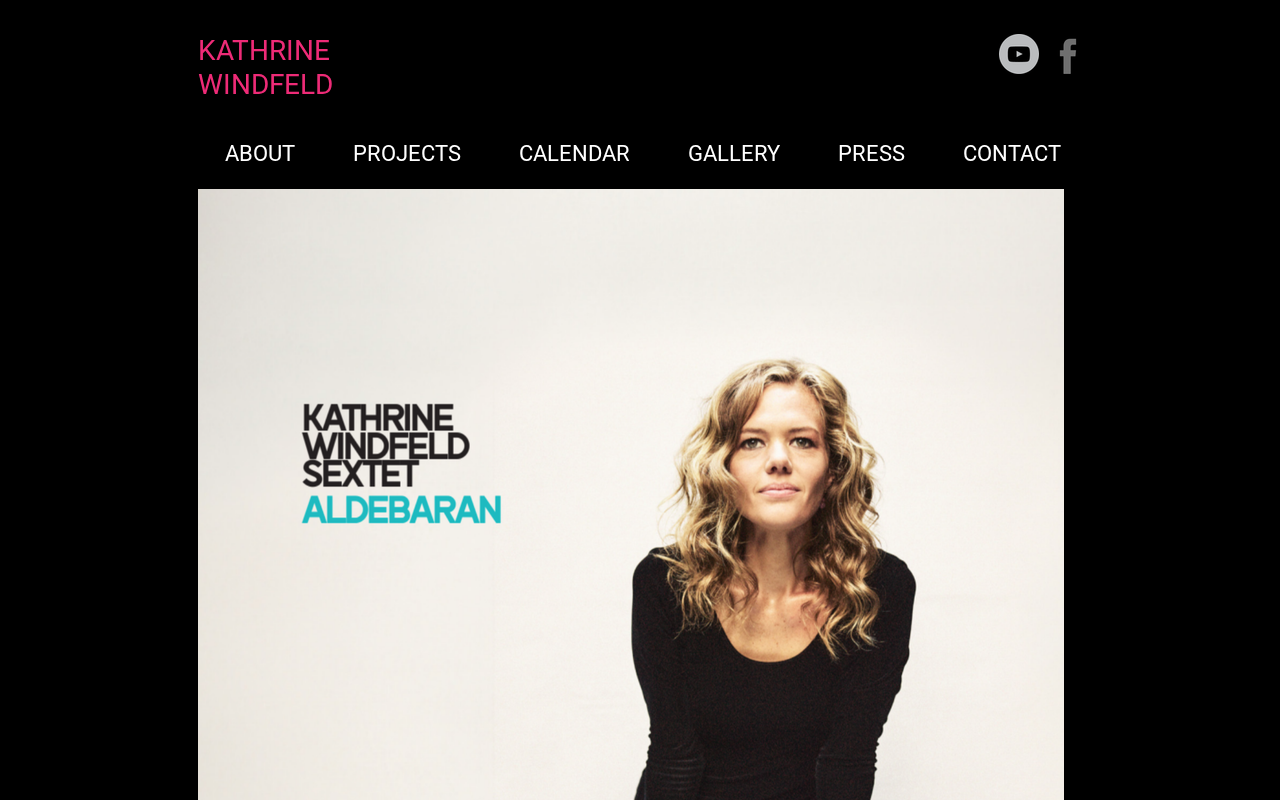Click the pink WINDFELD logo line
The height and width of the screenshot is (800, 1280).
[265, 85]
